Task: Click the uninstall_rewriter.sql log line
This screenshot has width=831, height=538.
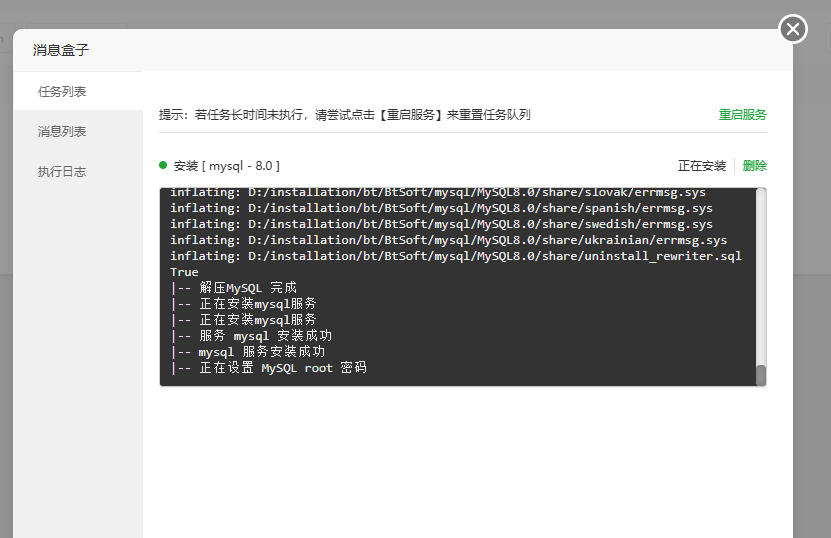Action: coord(456,256)
